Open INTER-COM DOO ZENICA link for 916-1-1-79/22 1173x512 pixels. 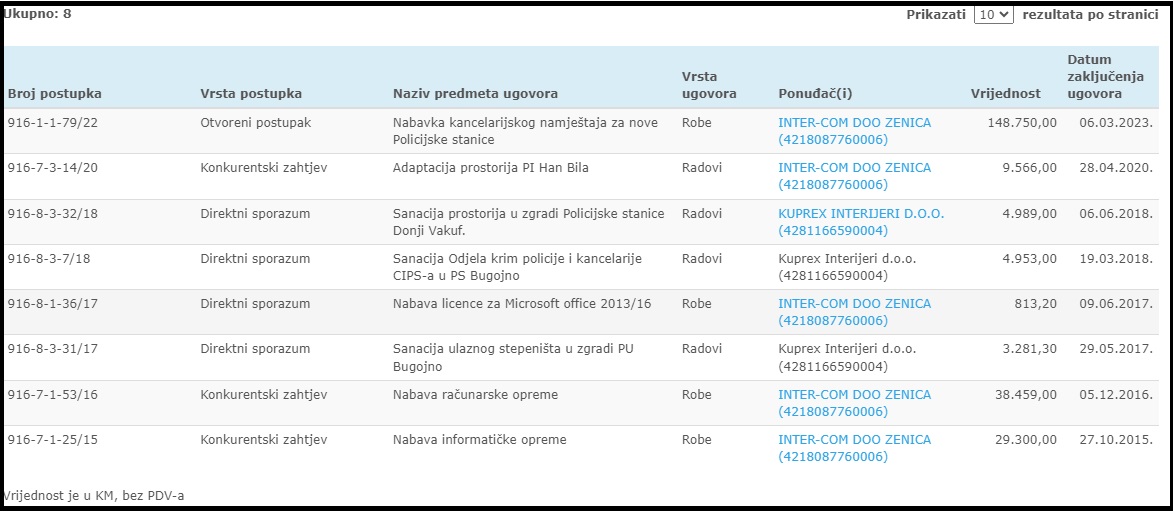tap(854, 131)
